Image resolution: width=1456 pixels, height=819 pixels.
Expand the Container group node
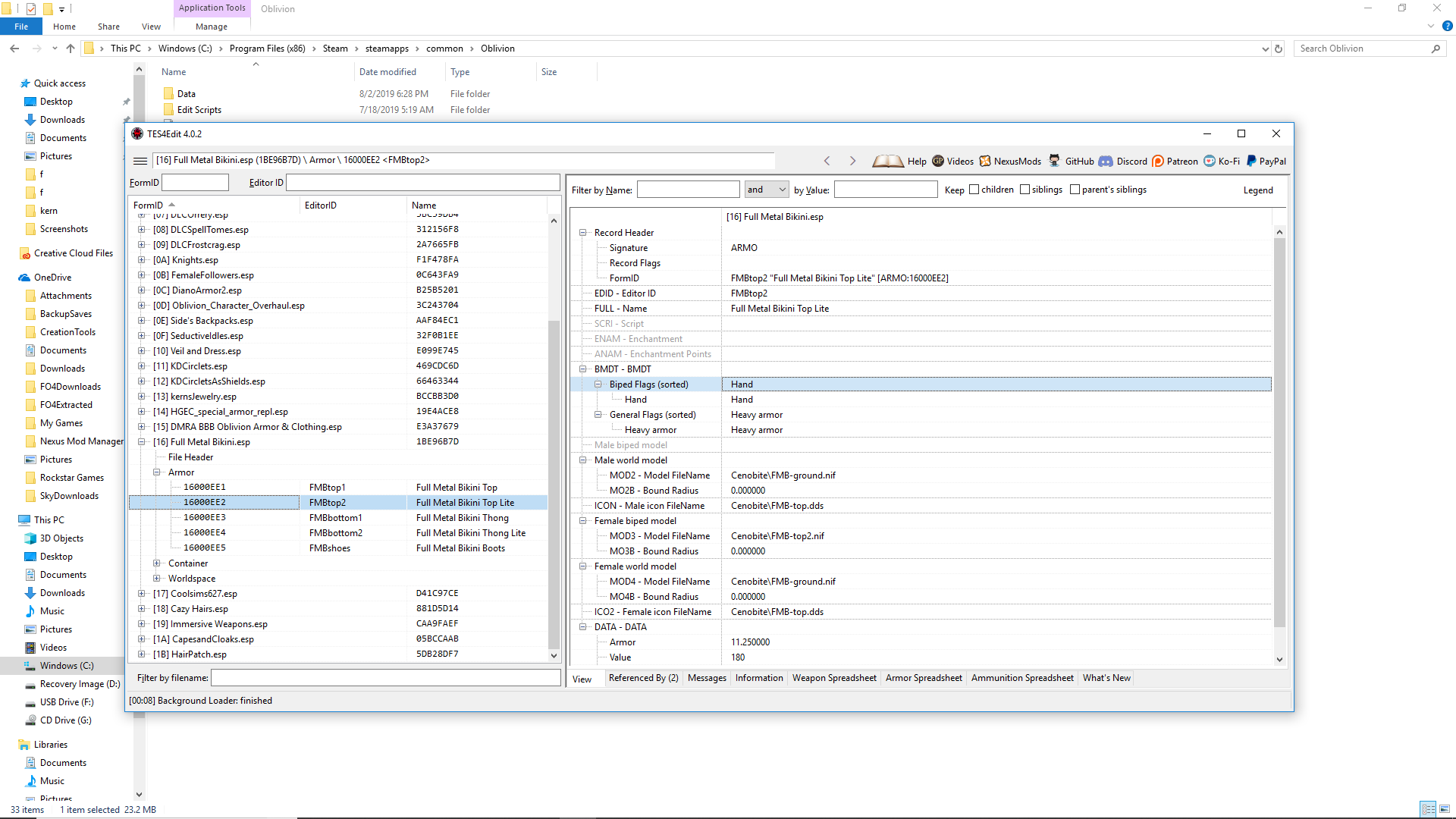coord(157,563)
